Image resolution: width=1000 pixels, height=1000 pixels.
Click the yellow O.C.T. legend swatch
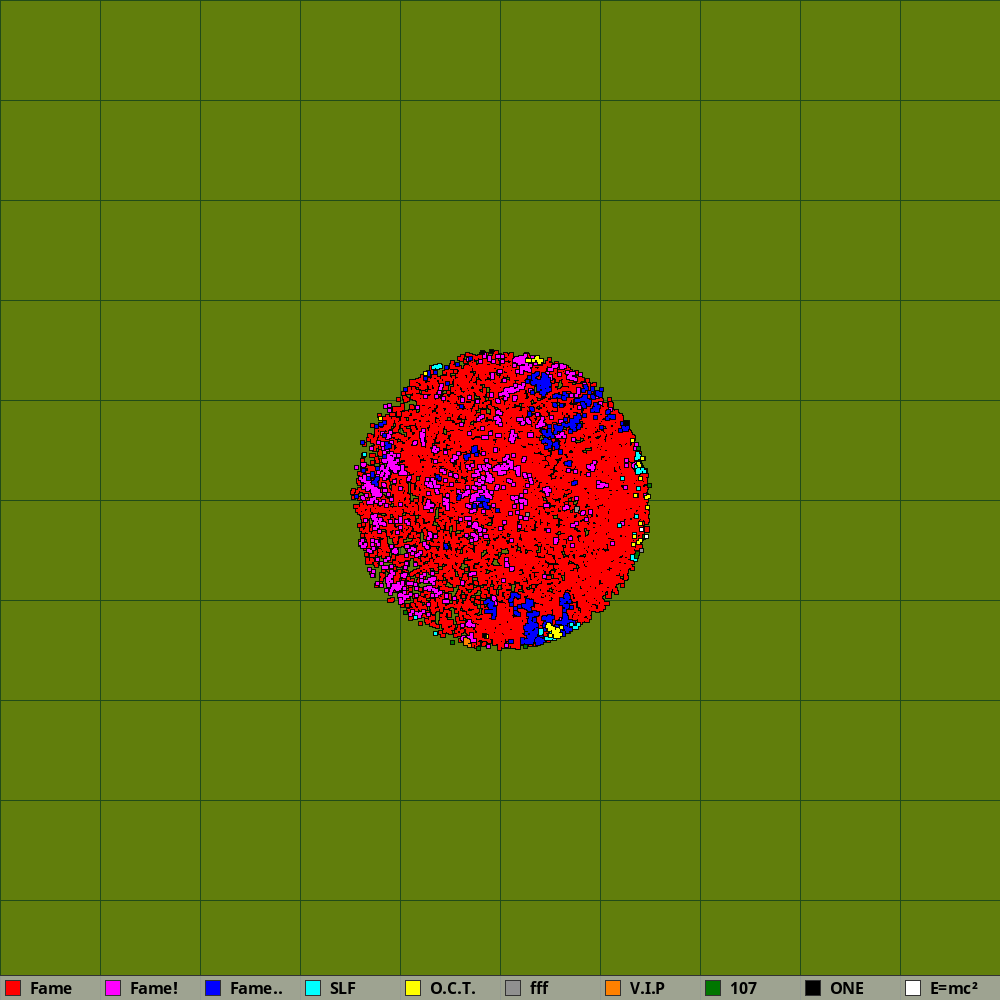413,988
